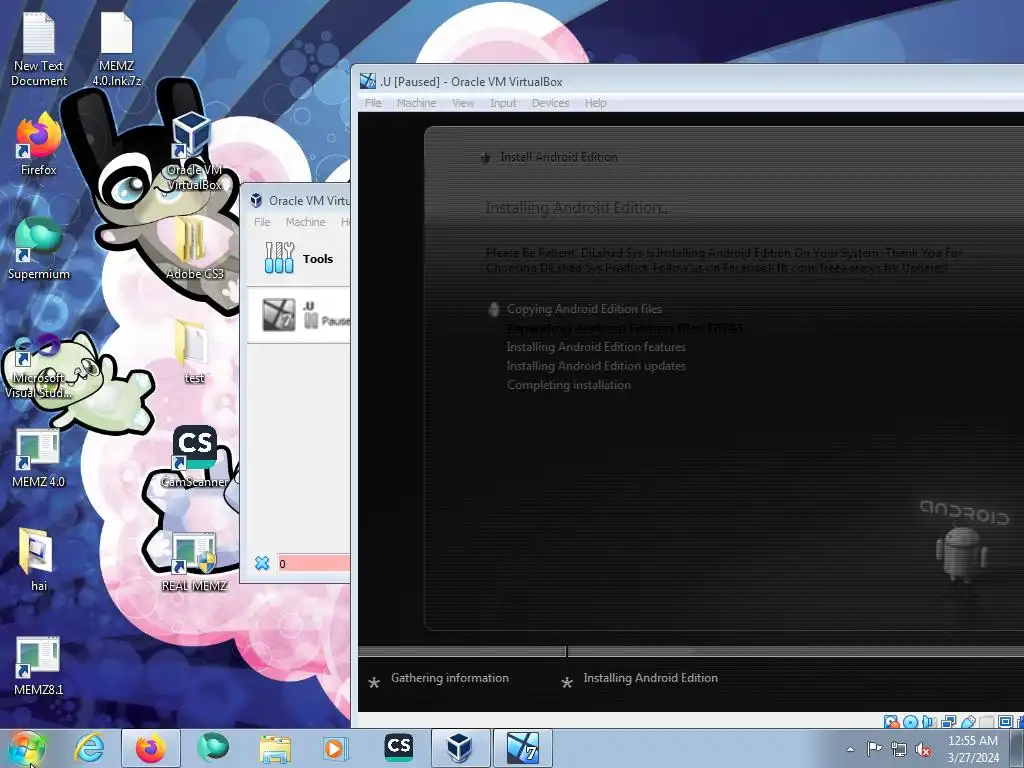The height and width of the screenshot is (768, 1024).
Task: Select the test folder on desktop
Action: [x=194, y=353]
